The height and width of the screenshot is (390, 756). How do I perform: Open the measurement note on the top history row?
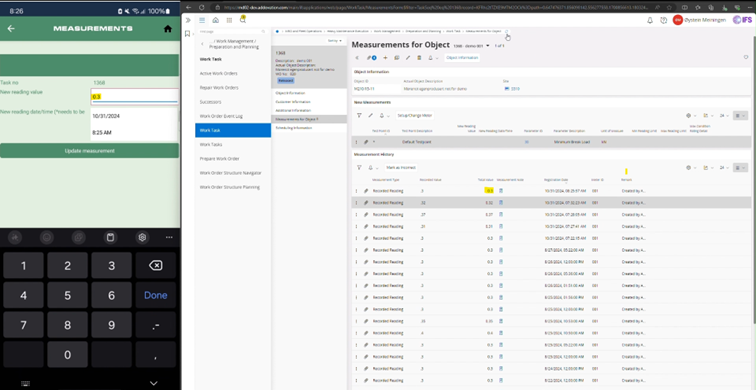500,191
